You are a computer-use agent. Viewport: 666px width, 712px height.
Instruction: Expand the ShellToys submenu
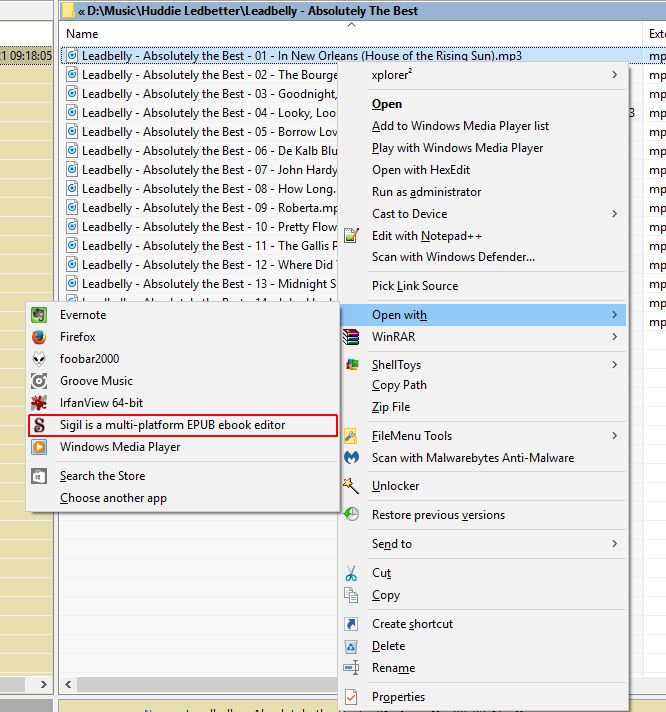pos(615,365)
